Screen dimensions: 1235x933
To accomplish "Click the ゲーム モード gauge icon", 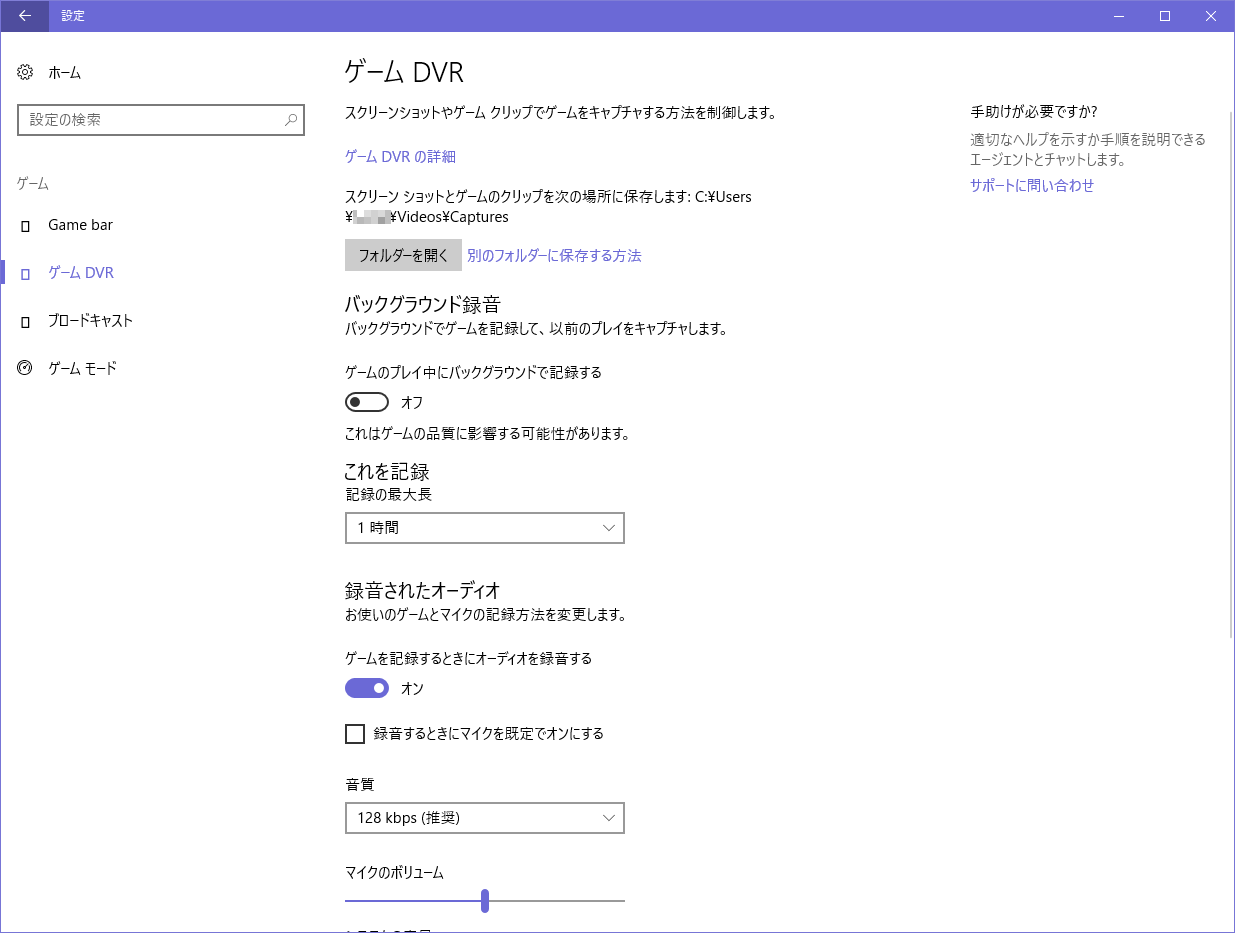I will coord(25,368).
